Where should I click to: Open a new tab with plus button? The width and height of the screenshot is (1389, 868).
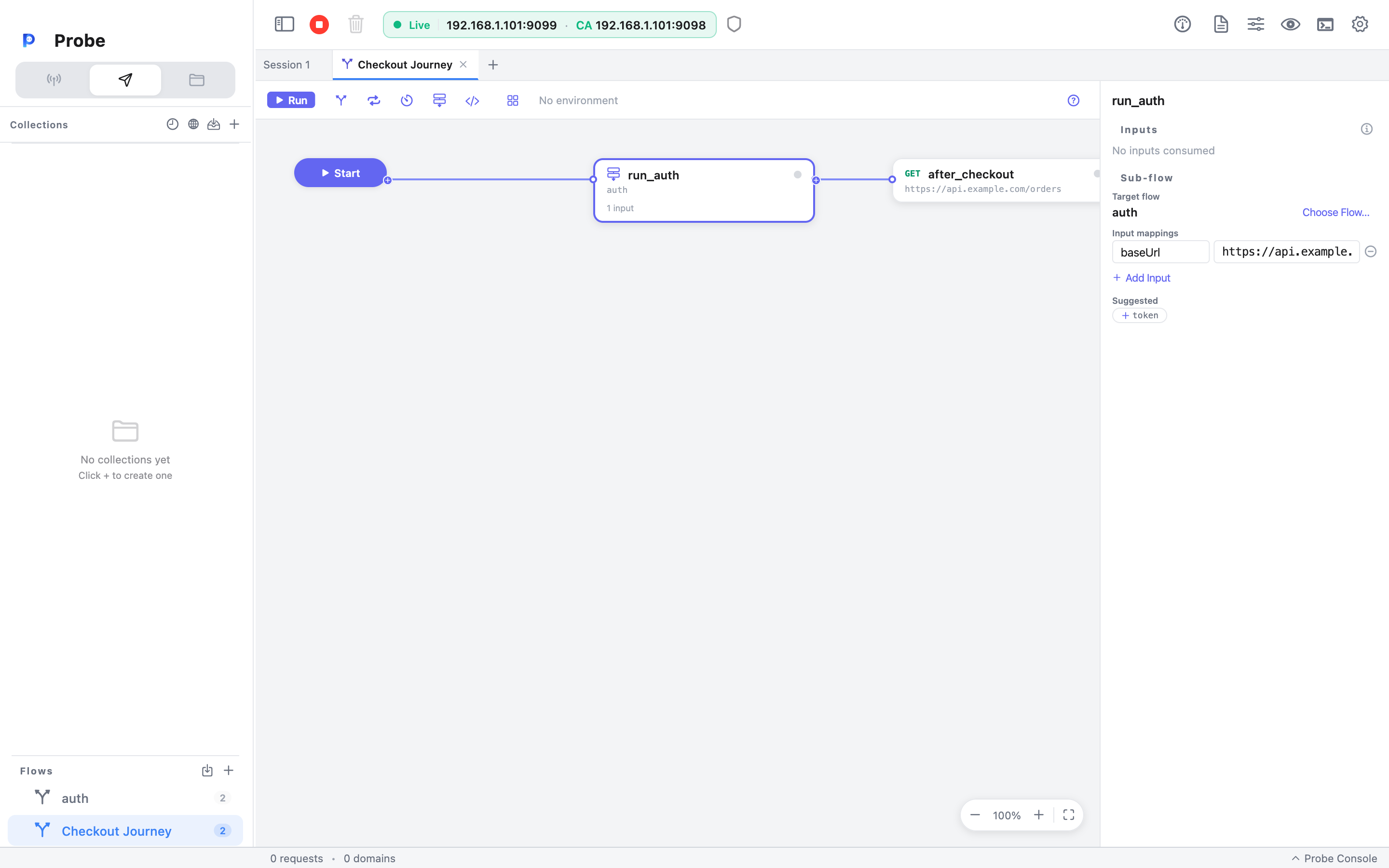coord(493,65)
